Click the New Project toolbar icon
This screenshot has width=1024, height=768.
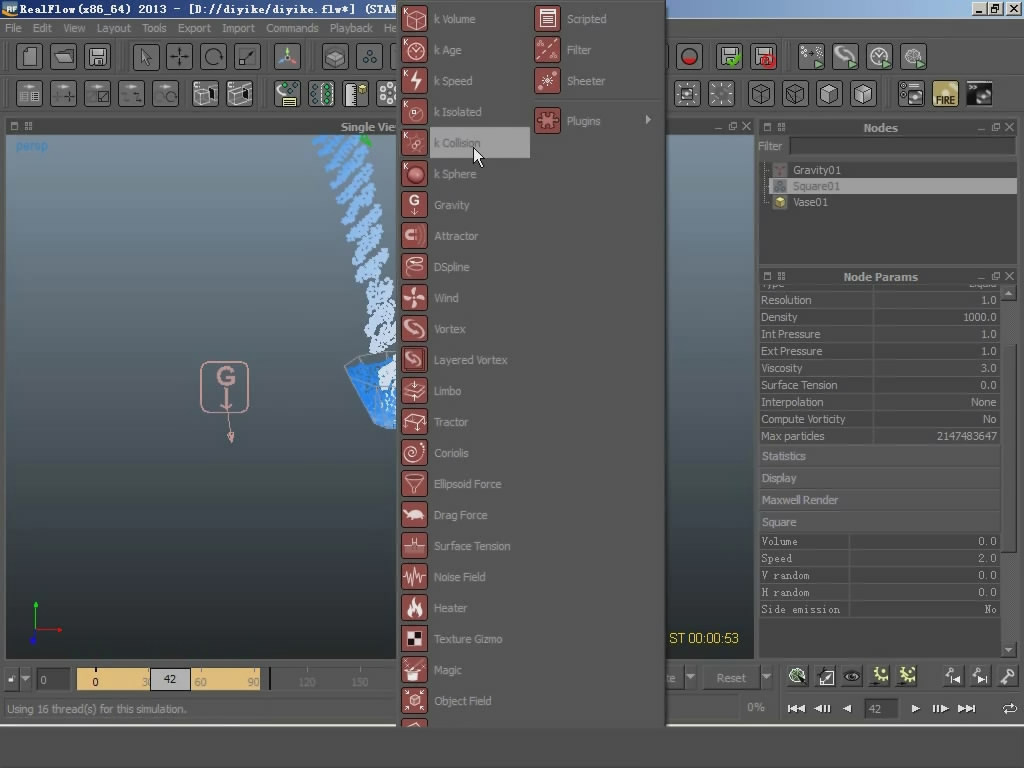29,57
